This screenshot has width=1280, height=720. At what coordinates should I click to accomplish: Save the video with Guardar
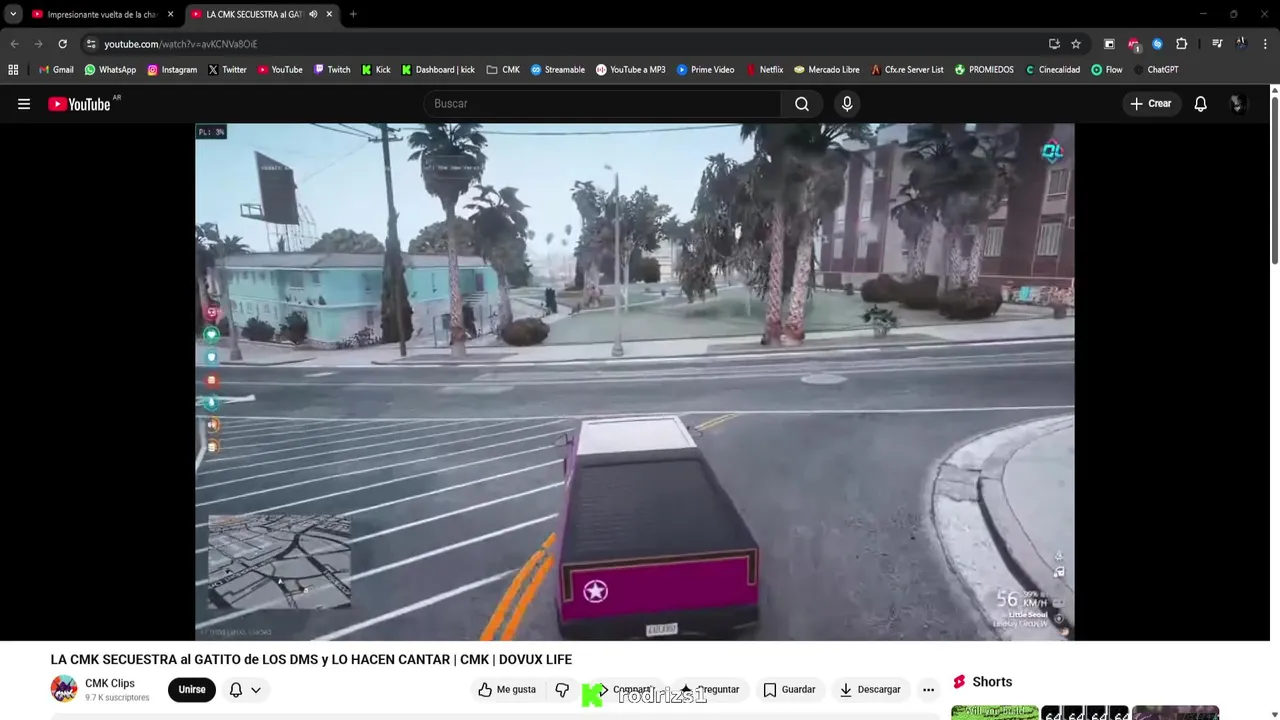coord(789,689)
